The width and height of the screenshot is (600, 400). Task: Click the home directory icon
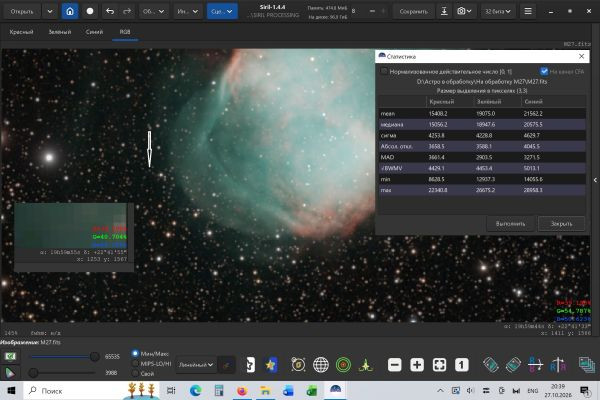coord(70,11)
